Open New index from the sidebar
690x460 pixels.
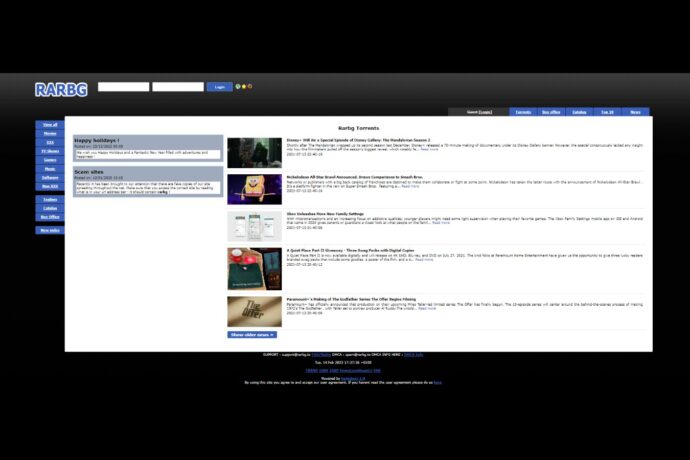(x=50, y=230)
